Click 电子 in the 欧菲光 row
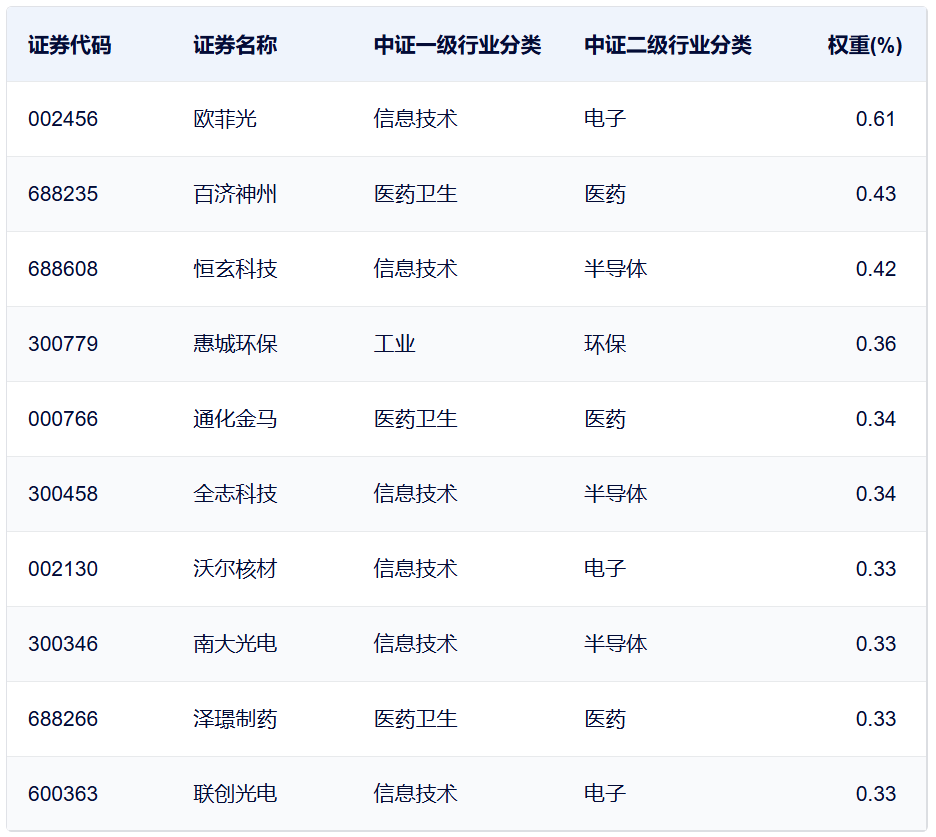This screenshot has width=936, height=837. 605,119
